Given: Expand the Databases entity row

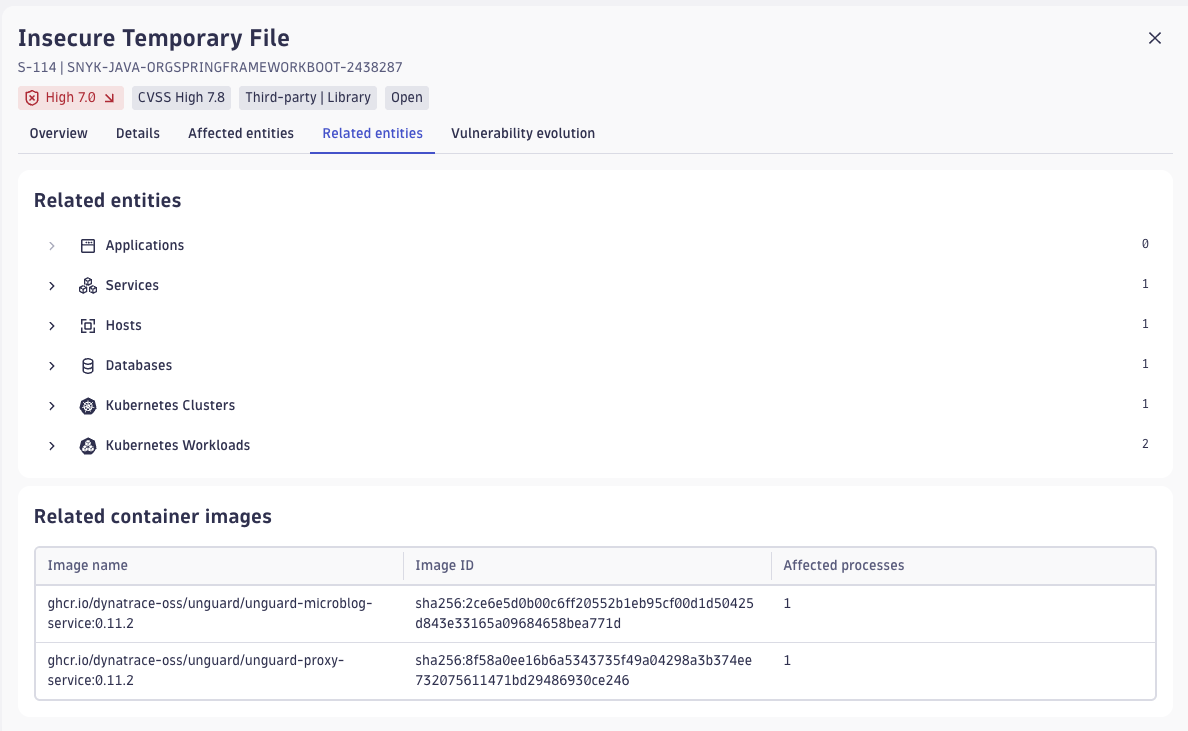Looking at the screenshot, I should coord(52,365).
